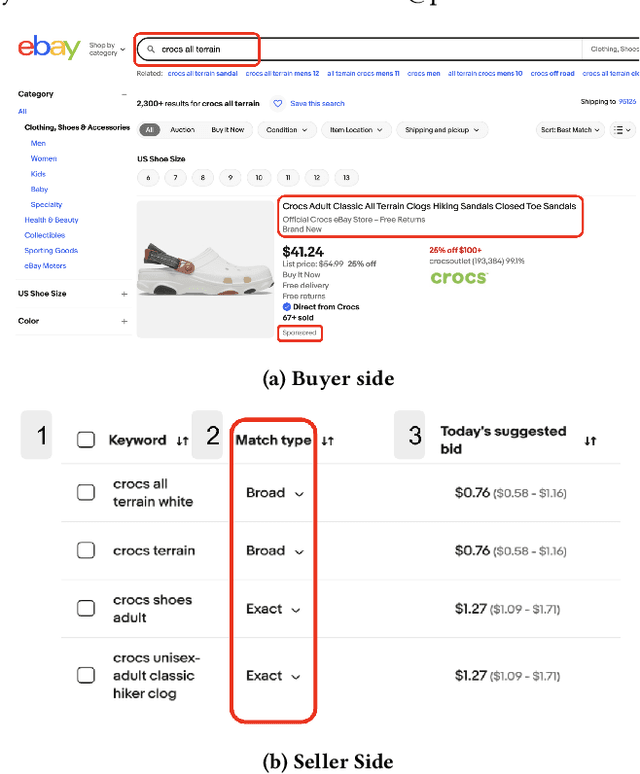The width and height of the screenshot is (640, 774).
Task: Expand the Color sidebar filter
Action: 124,321
